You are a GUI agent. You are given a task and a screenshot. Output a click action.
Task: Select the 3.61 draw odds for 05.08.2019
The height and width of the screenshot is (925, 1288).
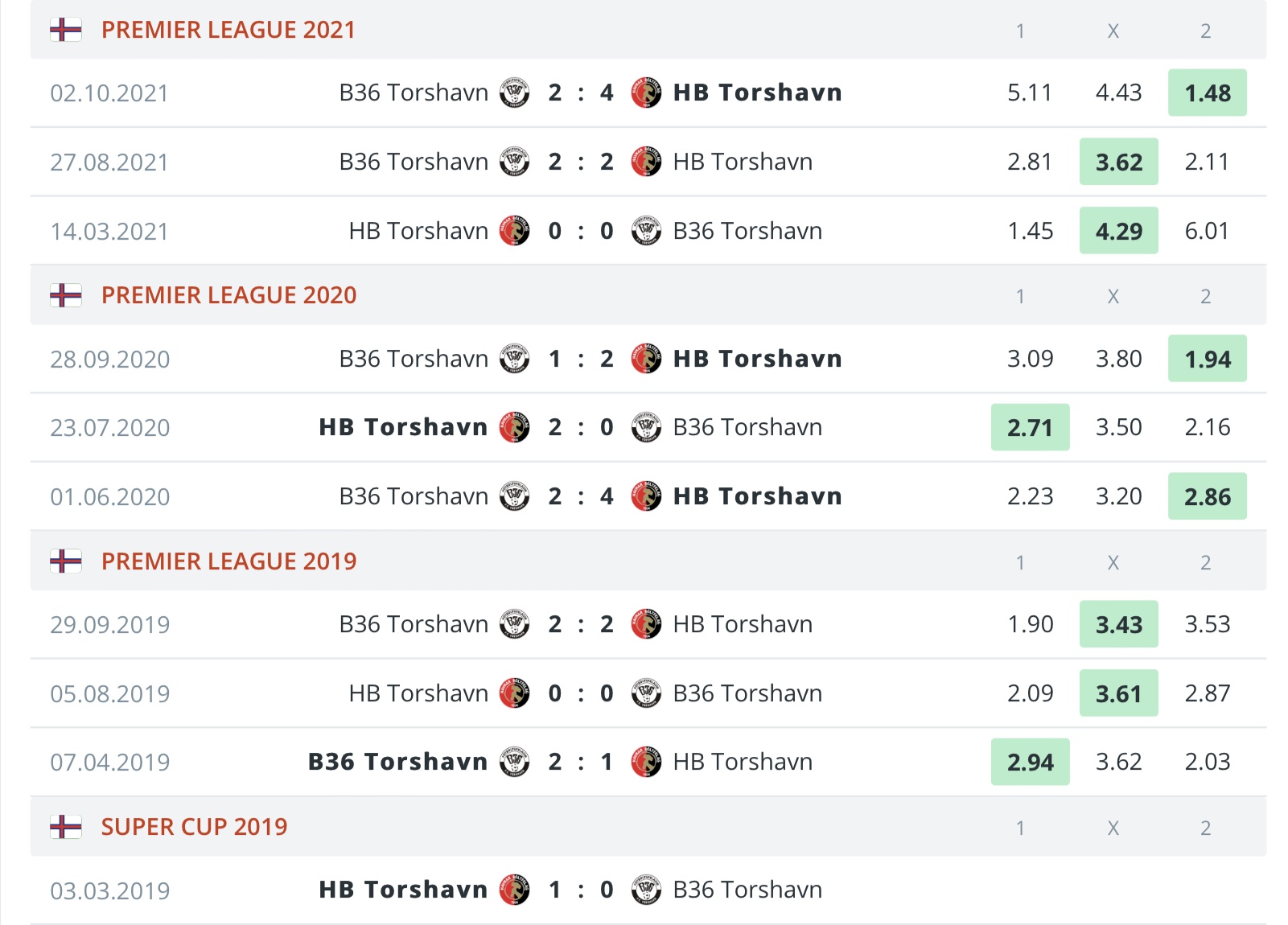tap(1119, 693)
